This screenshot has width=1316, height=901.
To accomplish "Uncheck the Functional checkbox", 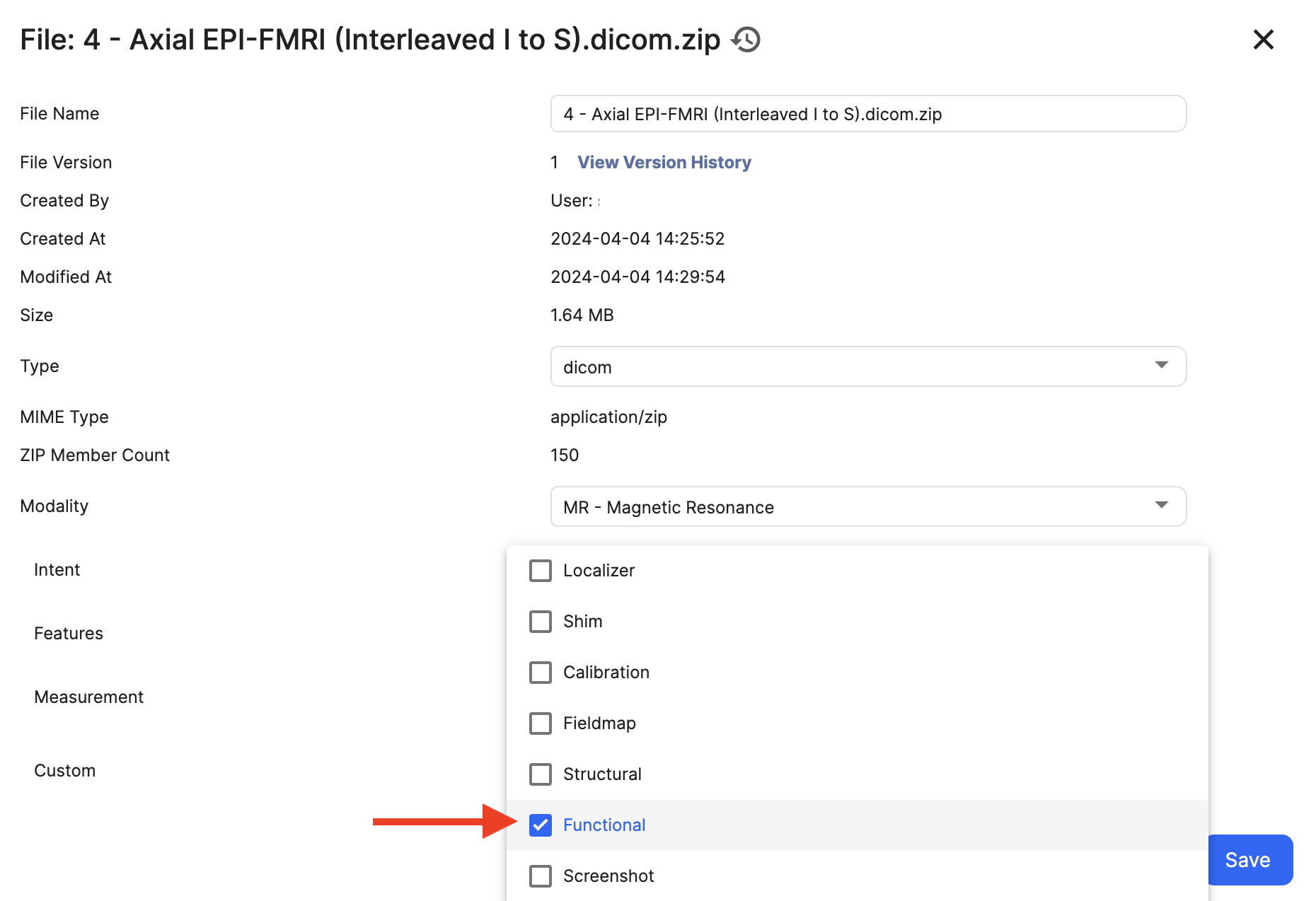I will tap(541, 825).
